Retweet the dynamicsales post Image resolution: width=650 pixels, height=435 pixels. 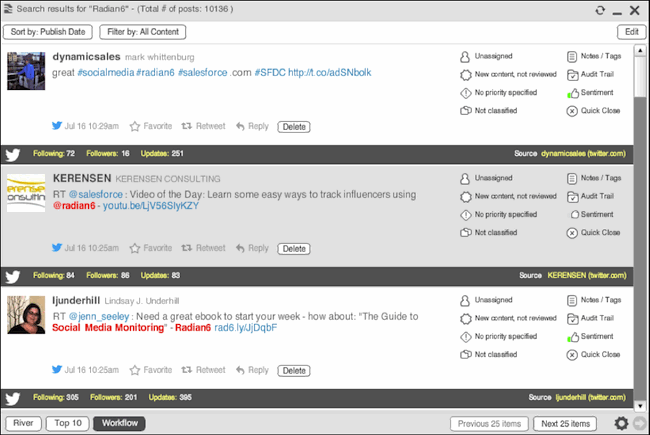coord(204,126)
